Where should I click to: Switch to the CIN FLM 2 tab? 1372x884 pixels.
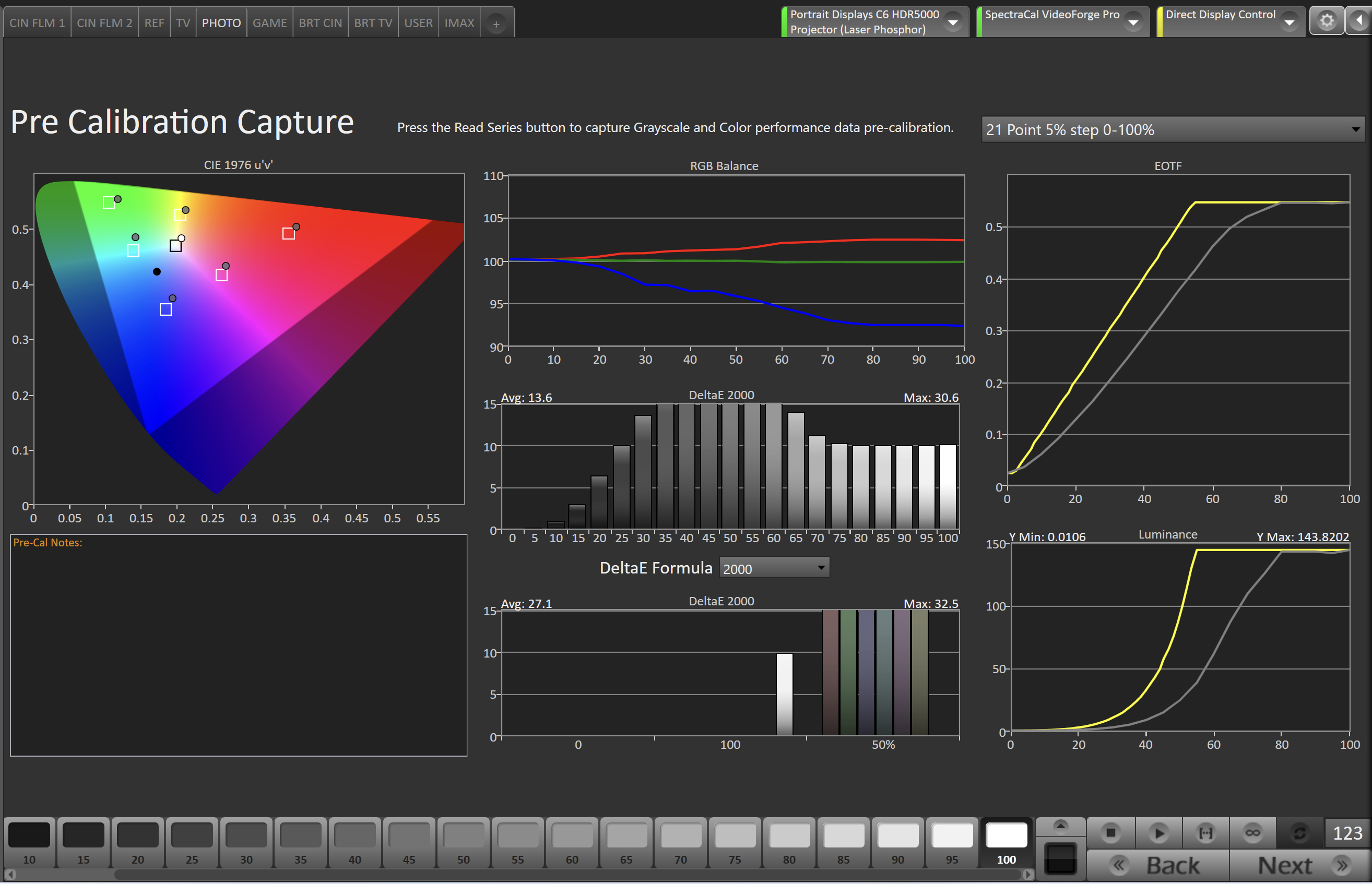[104, 23]
